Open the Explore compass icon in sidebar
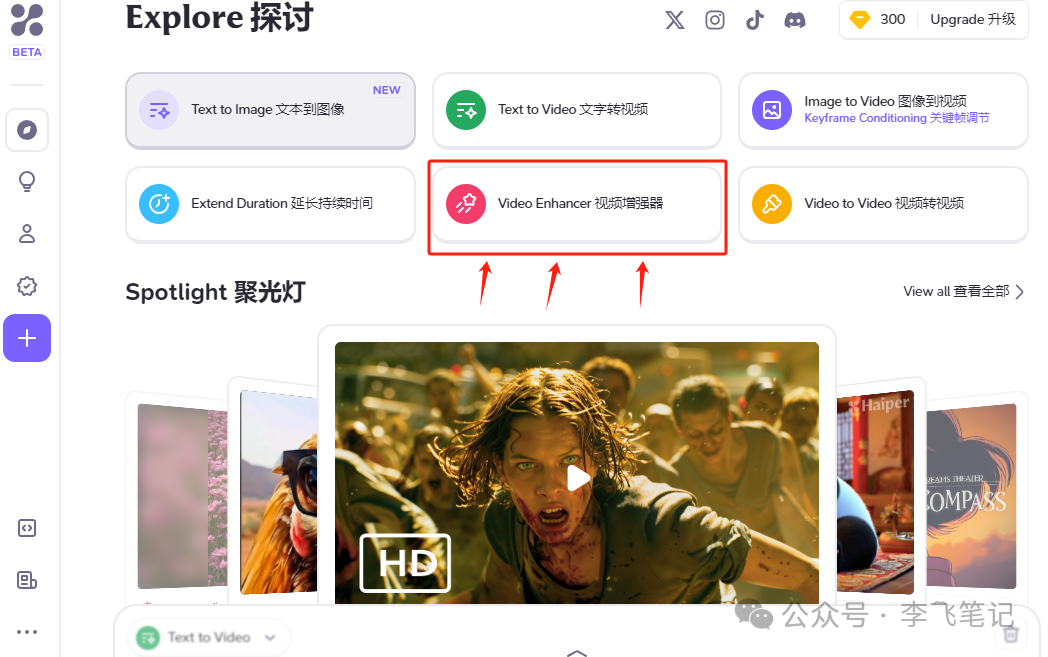The height and width of the screenshot is (657, 1048). [27, 130]
